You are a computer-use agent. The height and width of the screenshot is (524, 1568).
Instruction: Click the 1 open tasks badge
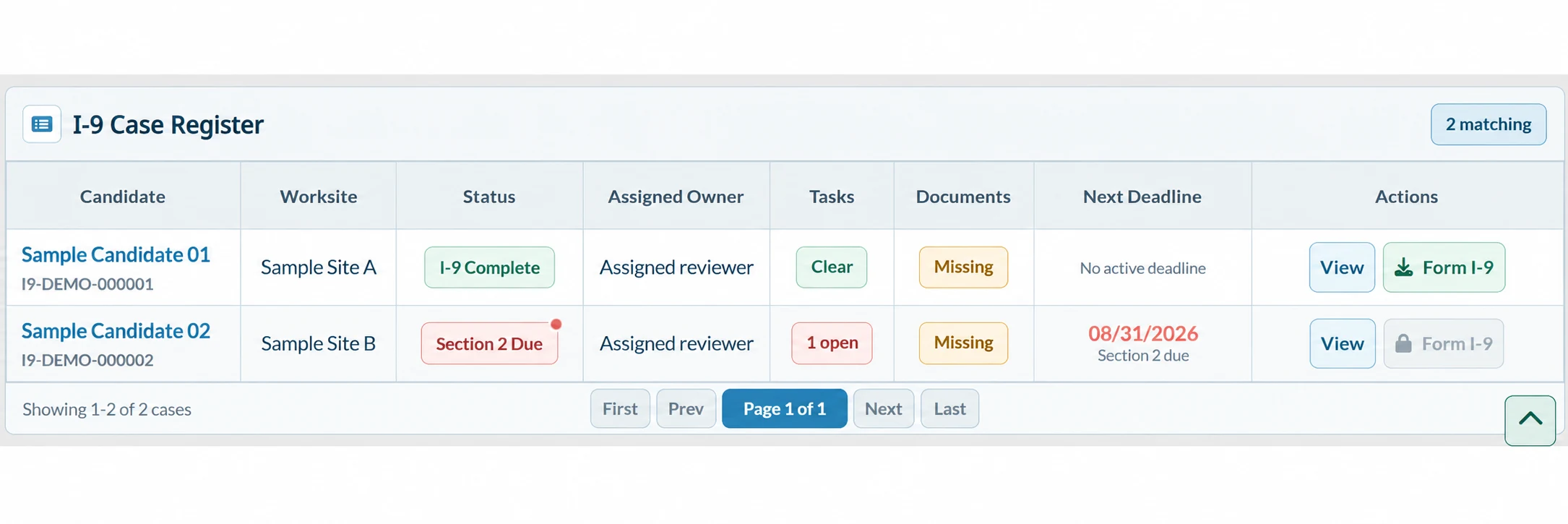point(832,343)
